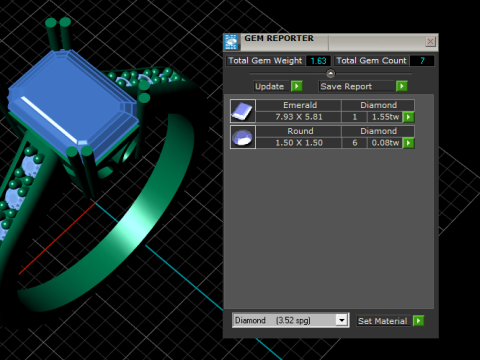Viewport: 480px width, 360px height.
Task: Close the Gem Reporter window
Action: pos(430,42)
